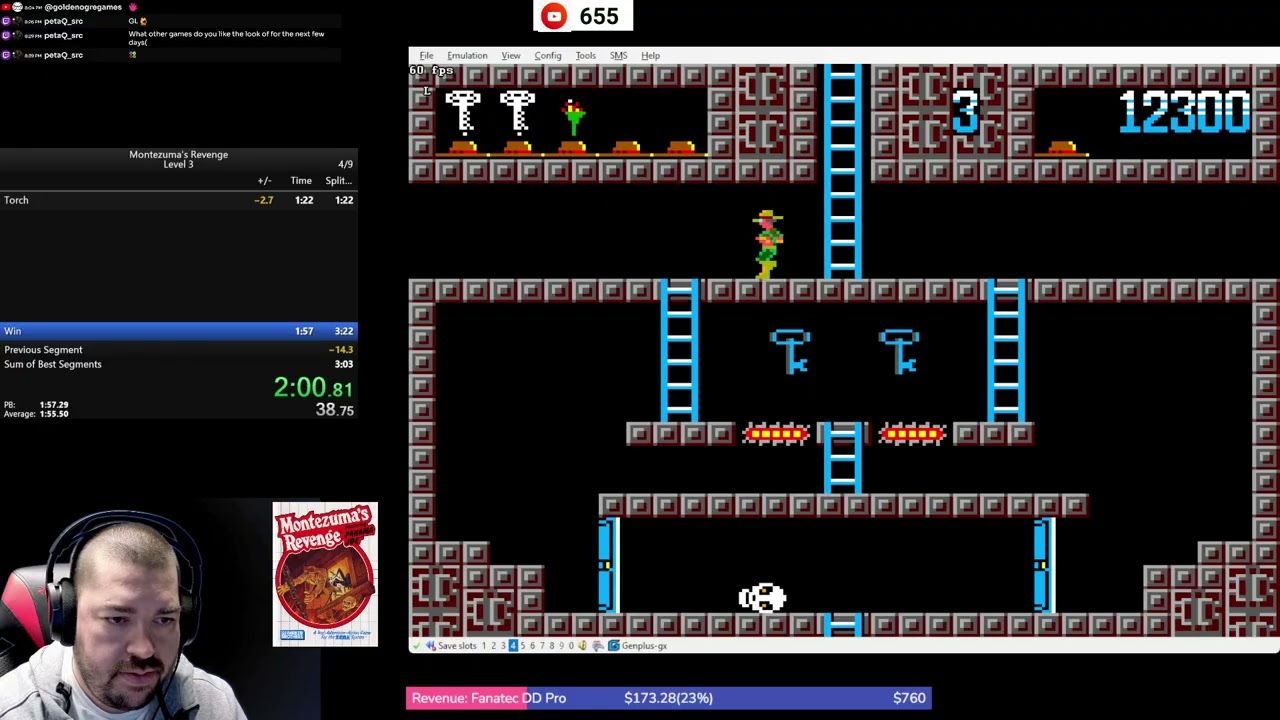The width and height of the screenshot is (1280, 720).
Task: Select save slot 8
Action: coord(552,646)
